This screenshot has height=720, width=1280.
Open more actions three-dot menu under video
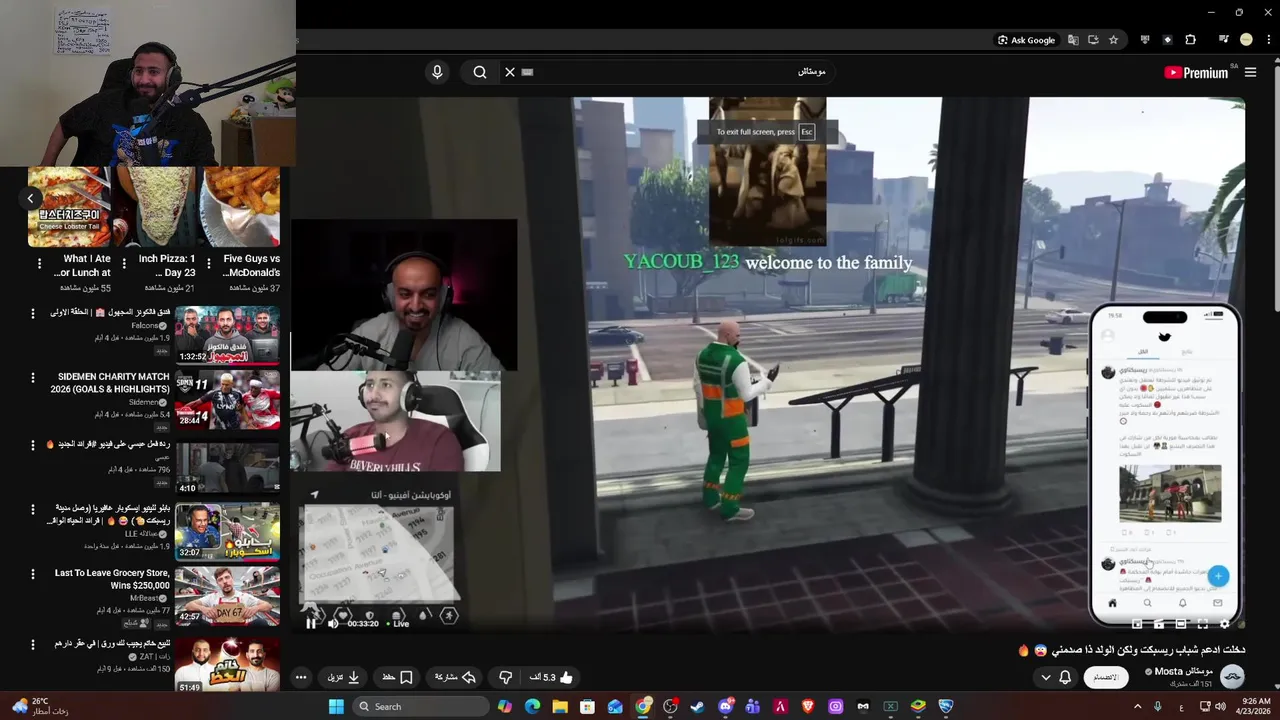[x=300, y=677]
